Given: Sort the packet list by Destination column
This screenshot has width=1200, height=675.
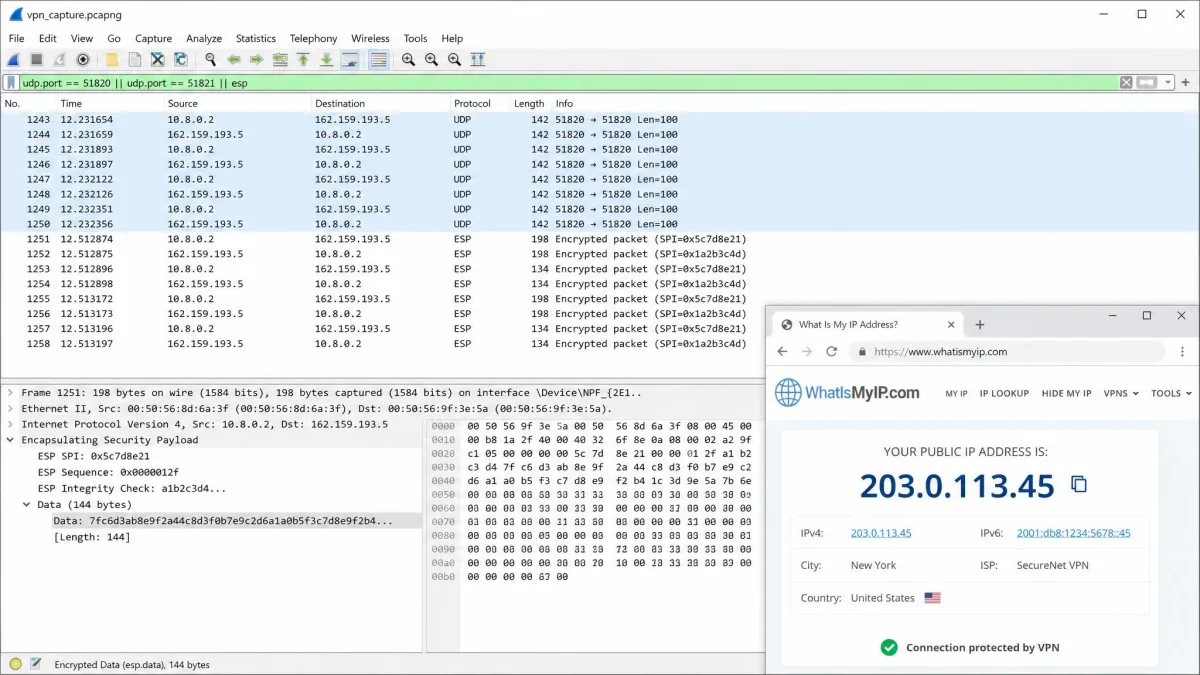Looking at the screenshot, I should coord(380,103).
